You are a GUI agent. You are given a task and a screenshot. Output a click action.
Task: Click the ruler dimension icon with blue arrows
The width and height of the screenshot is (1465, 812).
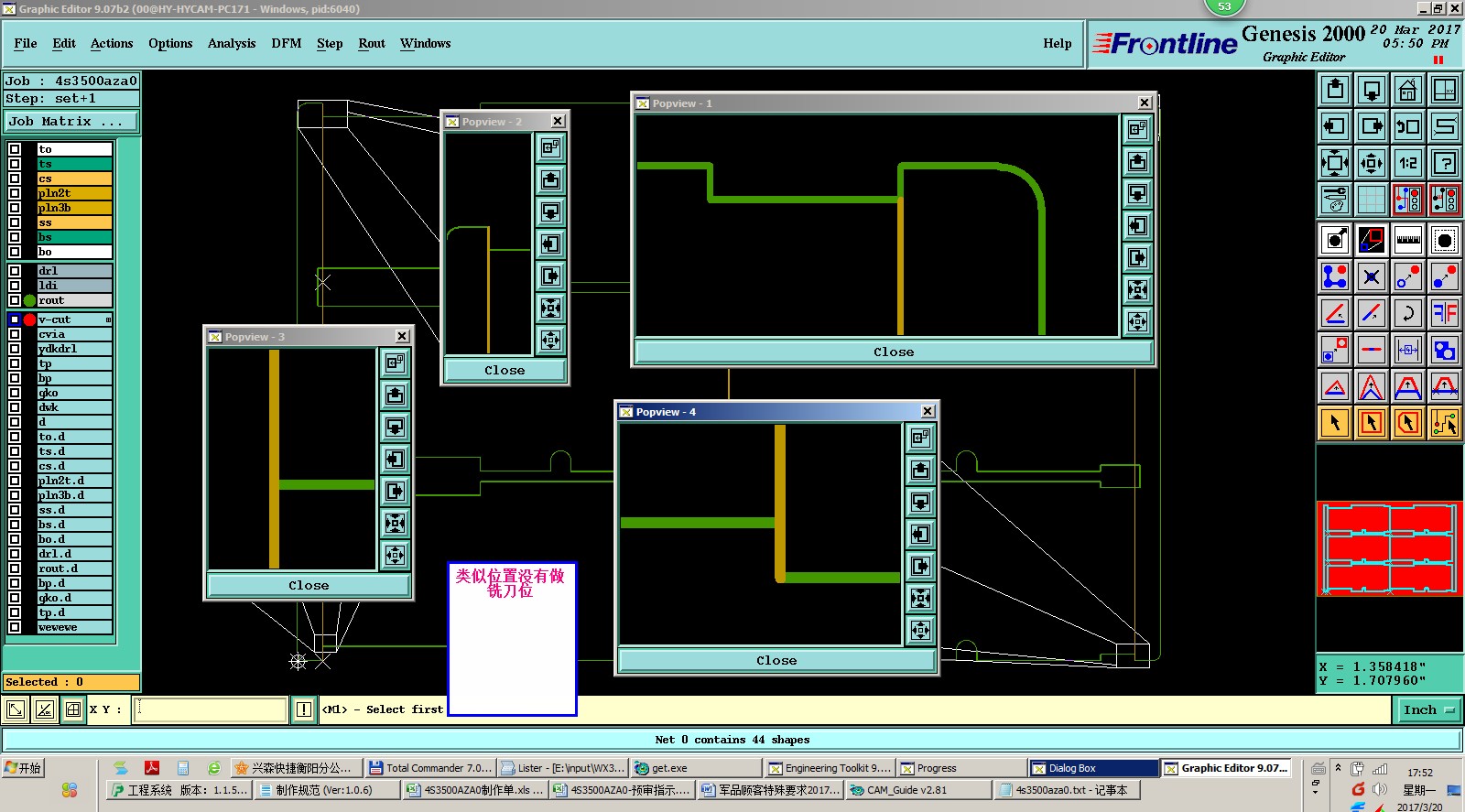[1408, 350]
